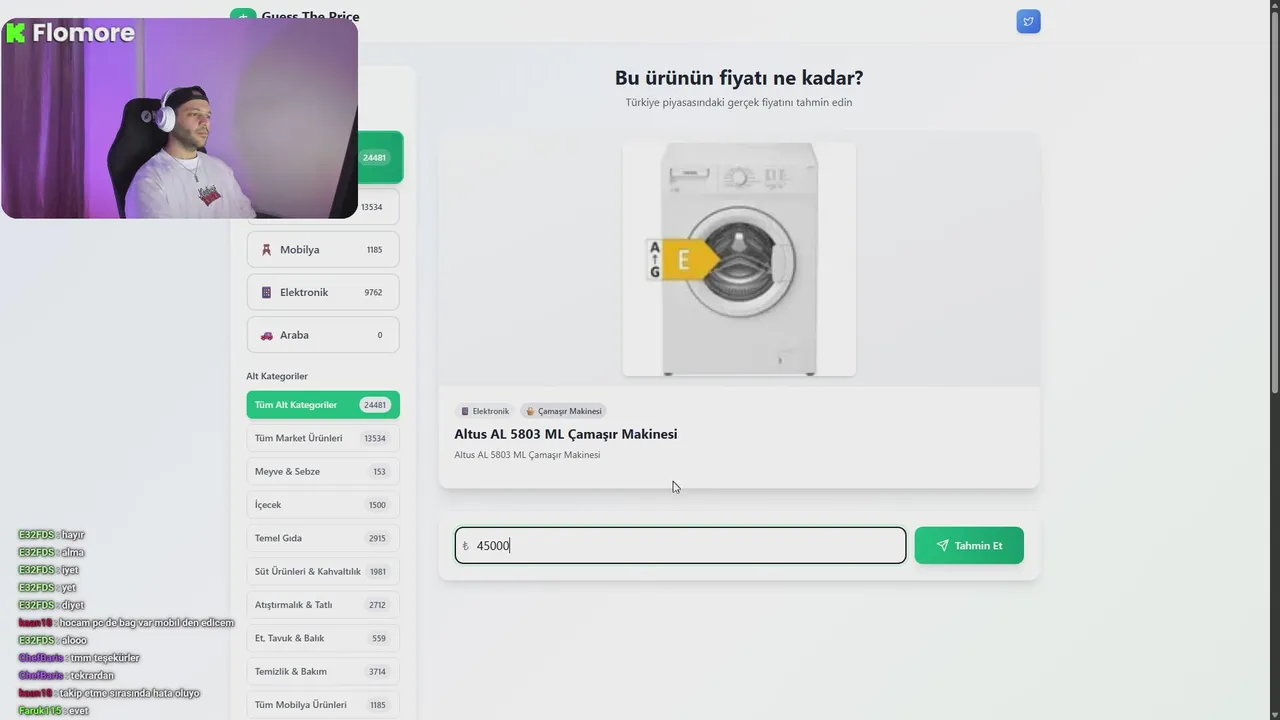
Task: Click the Çamaşır Makinesi tag
Action: tap(564, 411)
